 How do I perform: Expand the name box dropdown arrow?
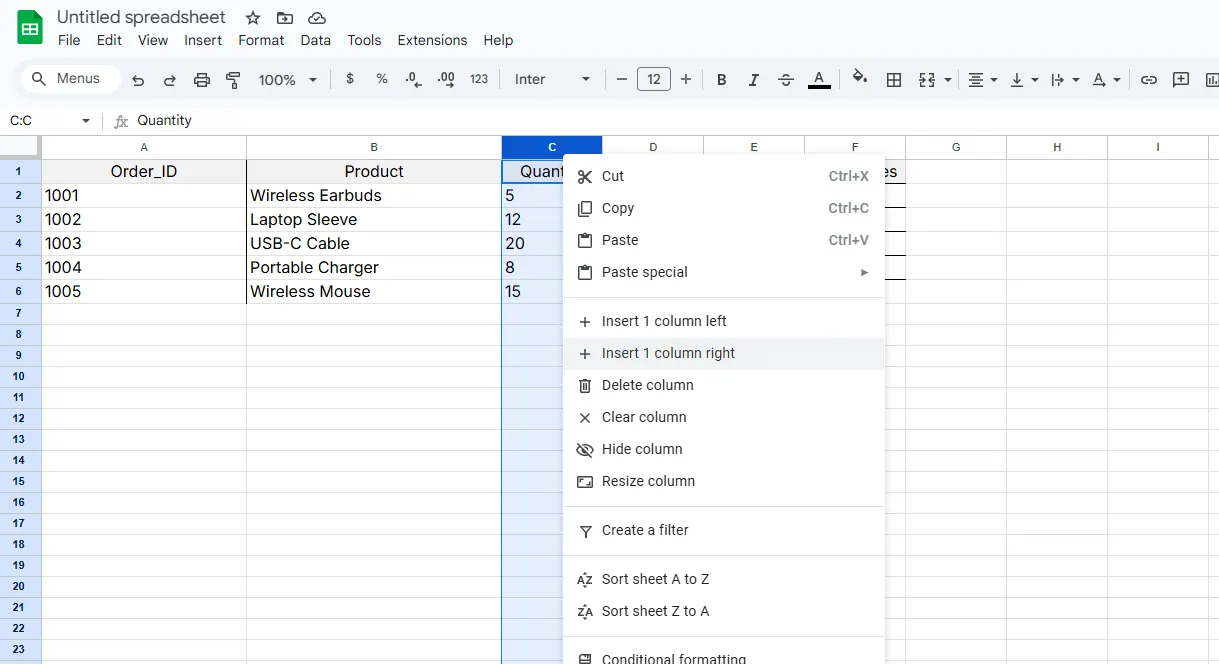85,121
